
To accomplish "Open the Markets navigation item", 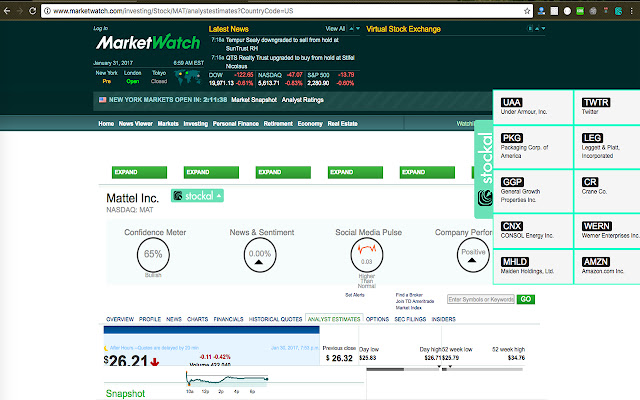I will (x=168, y=124).
